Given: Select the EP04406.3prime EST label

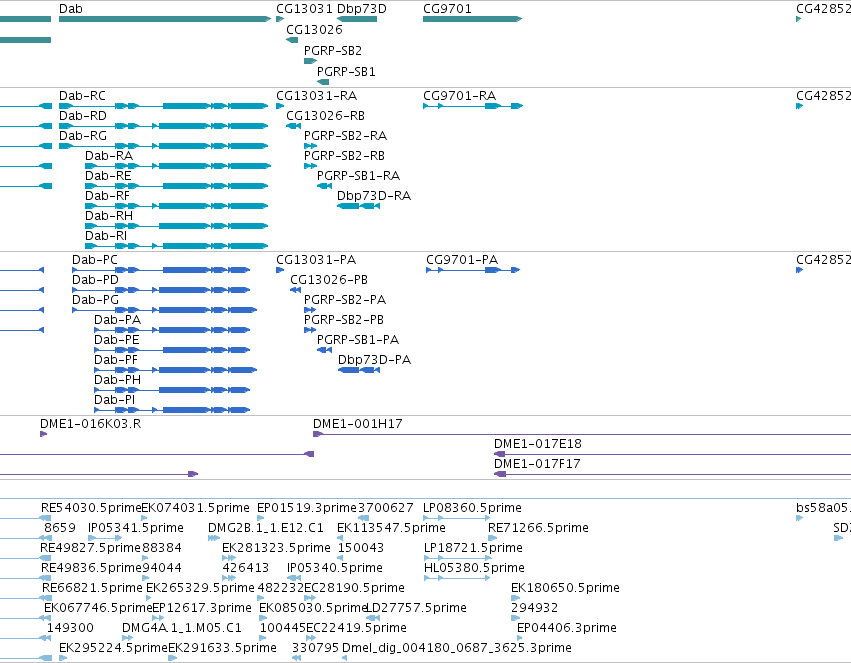Looking at the screenshot, I should tap(567, 629).
